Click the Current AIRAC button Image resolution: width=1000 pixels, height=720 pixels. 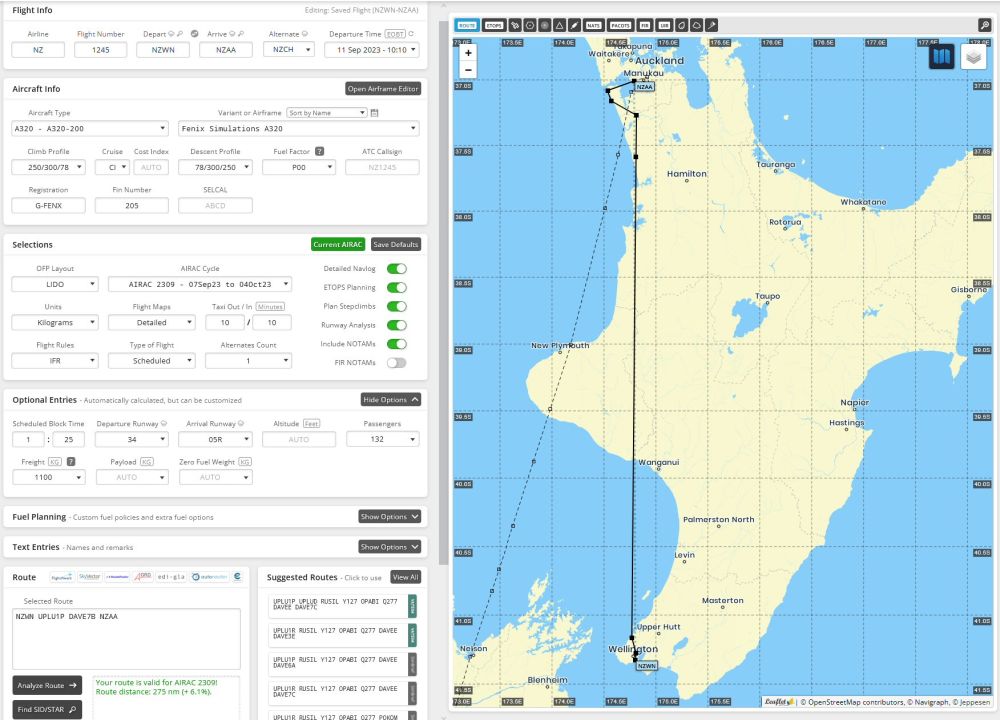337,244
